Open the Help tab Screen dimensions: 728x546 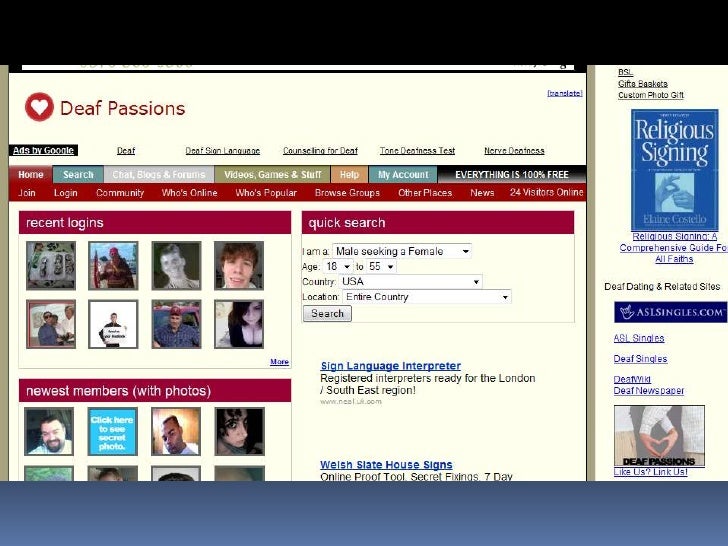click(x=349, y=175)
